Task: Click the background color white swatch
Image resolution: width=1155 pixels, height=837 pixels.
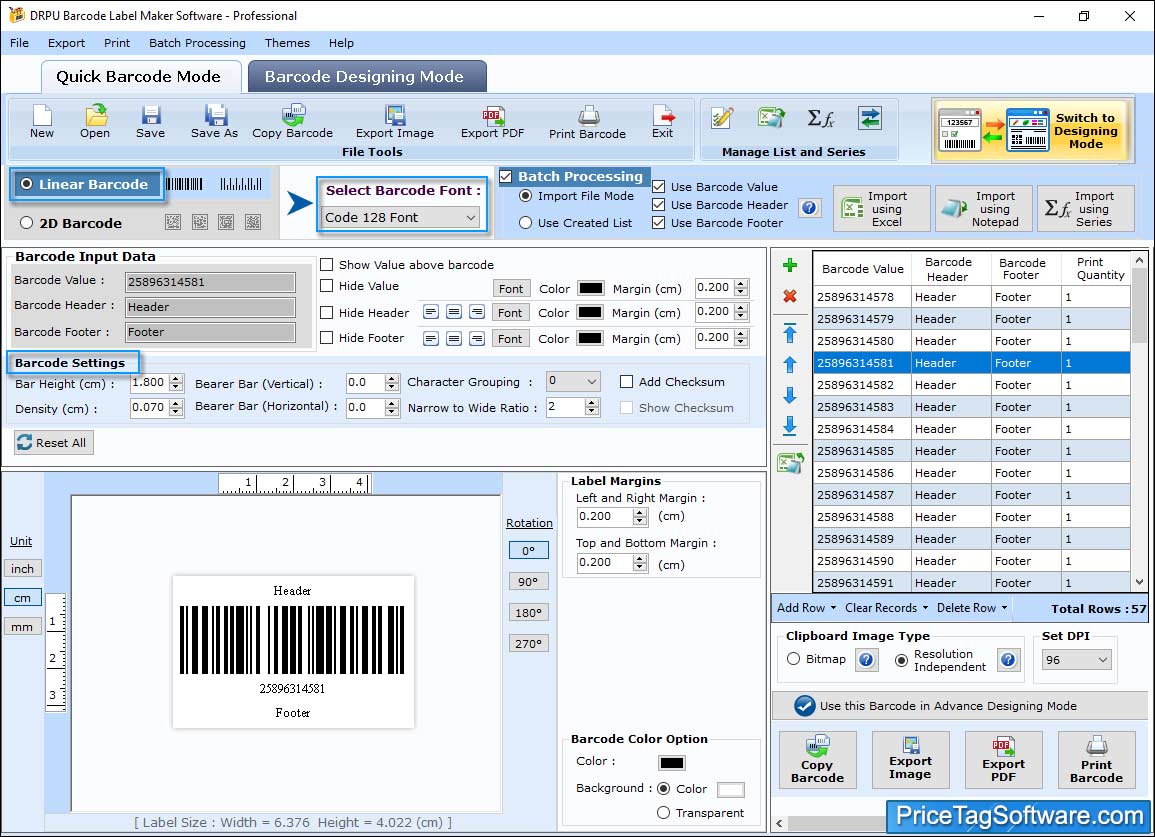Action: click(x=731, y=790)
